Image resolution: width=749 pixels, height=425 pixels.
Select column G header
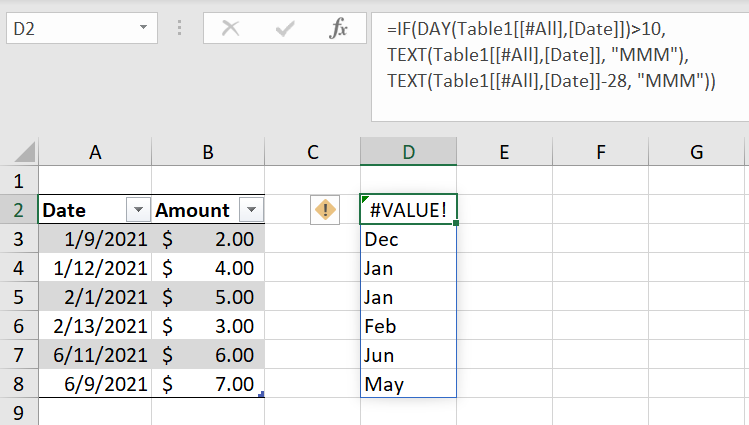(696, 152)
